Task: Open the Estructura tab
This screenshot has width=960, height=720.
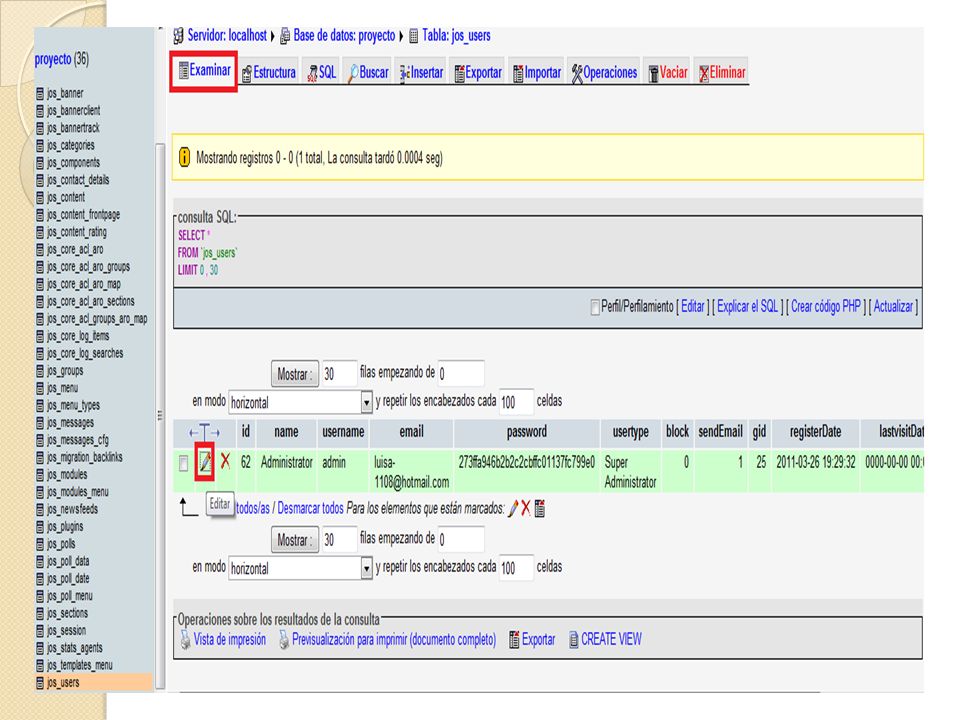Action: (269, 73)
